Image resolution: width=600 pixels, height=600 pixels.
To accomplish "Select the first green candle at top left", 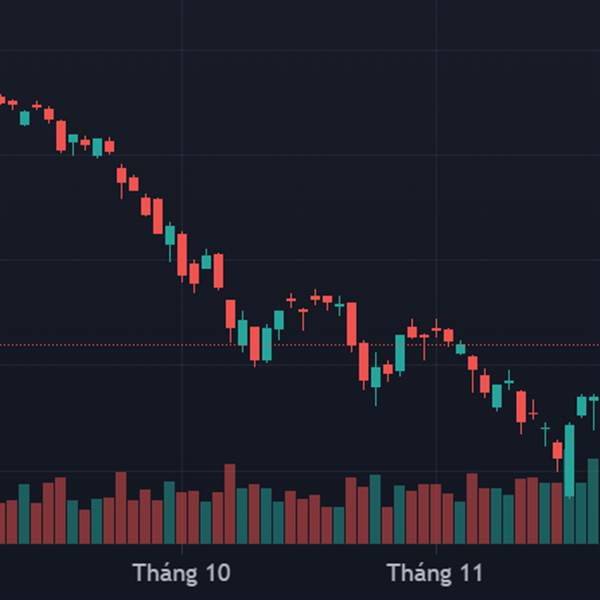I will point(25,118).
